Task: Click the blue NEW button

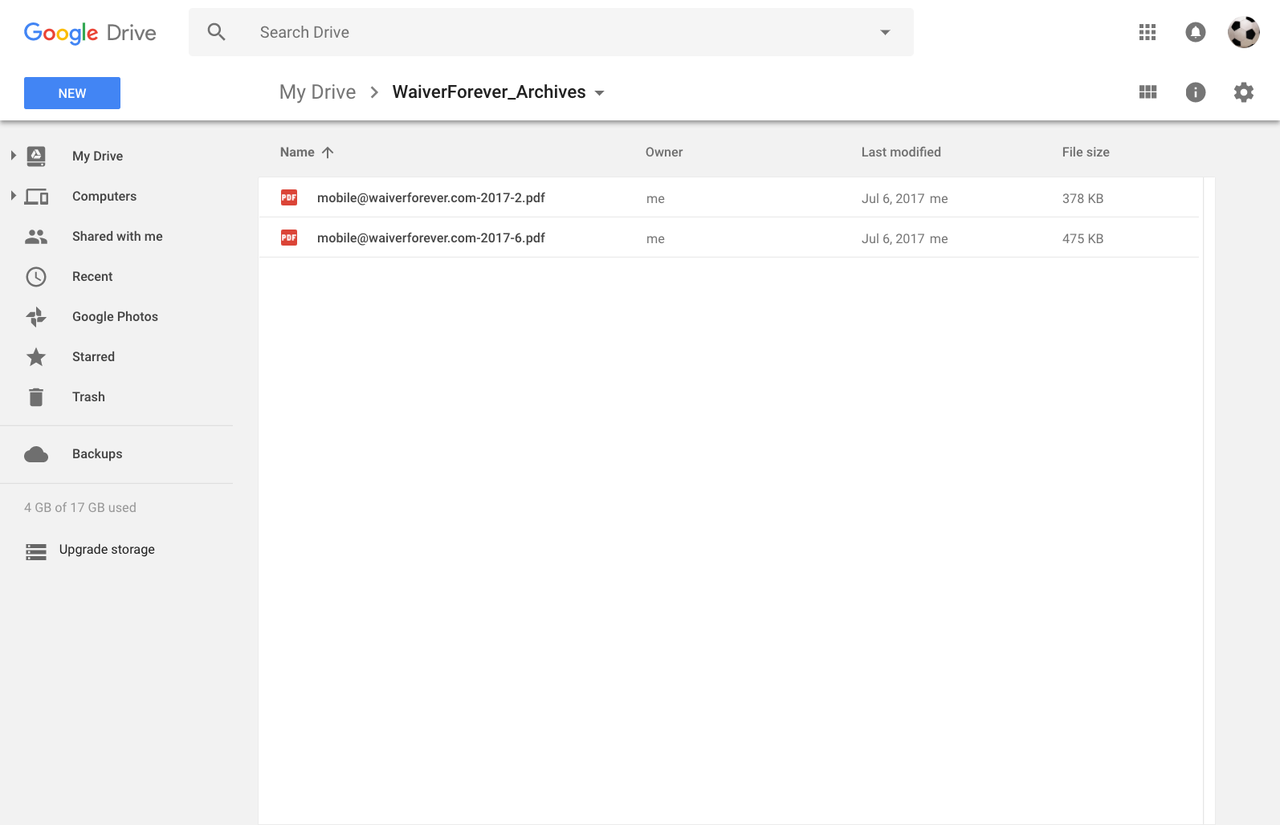Action: (72, 93)
